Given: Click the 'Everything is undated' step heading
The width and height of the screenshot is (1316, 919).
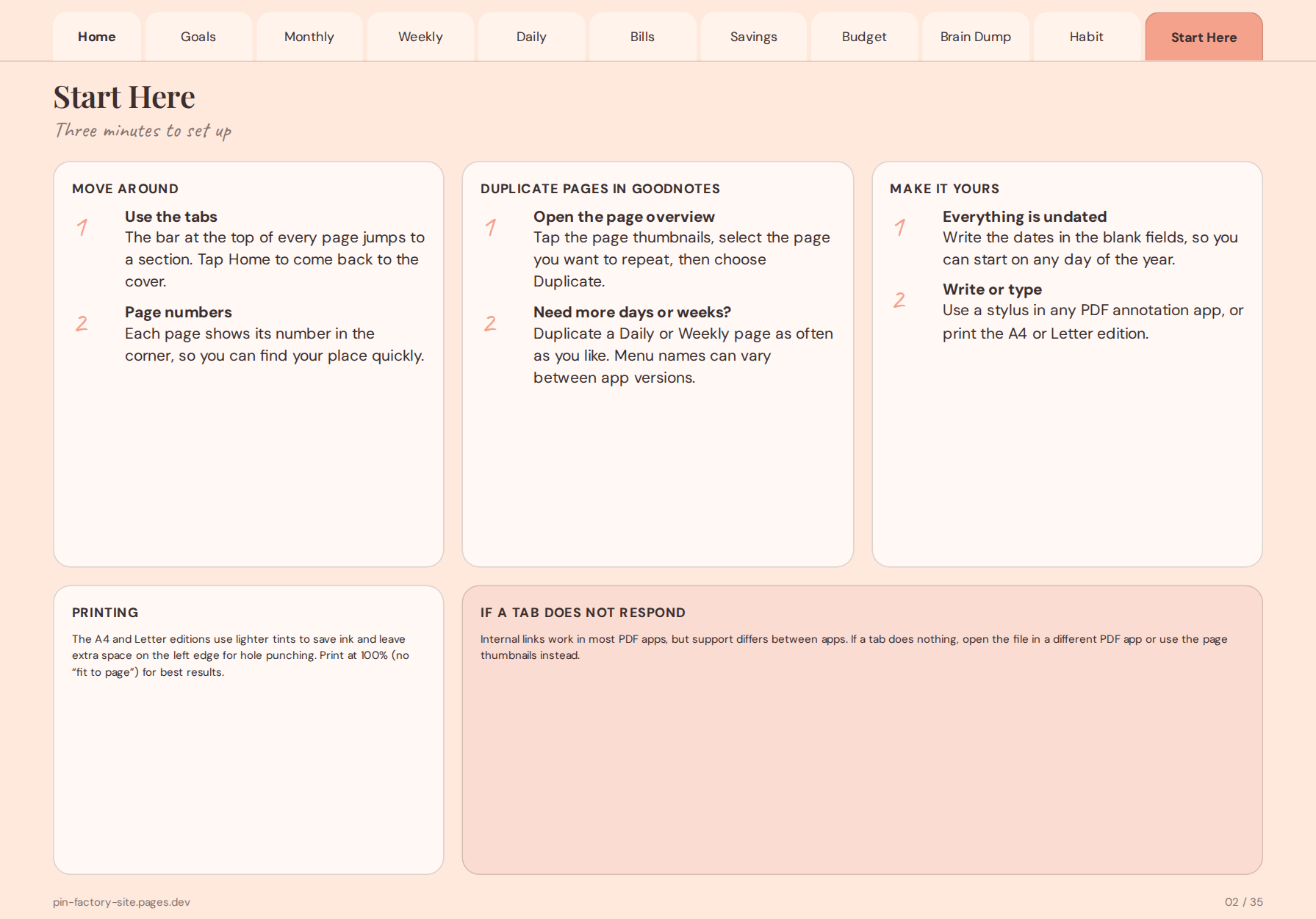Looking at the screenshot, I should (1024, 217).
